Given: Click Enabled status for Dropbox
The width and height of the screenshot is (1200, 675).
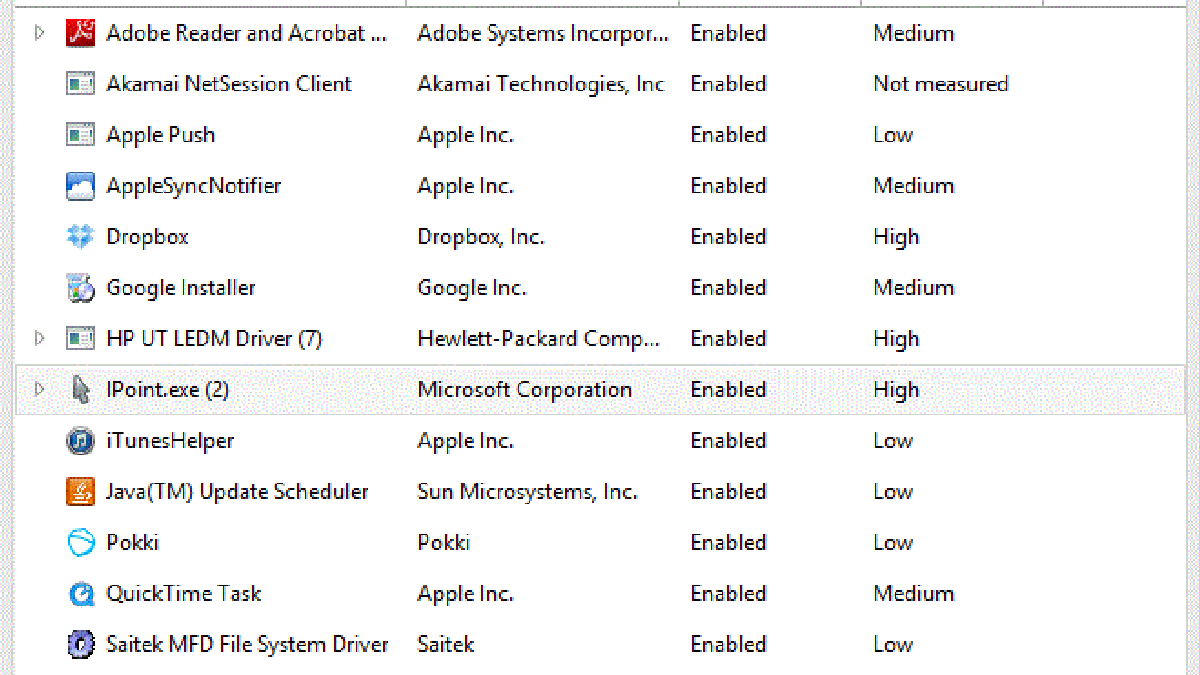Looking at the screenshot, I should pos(728,237).
